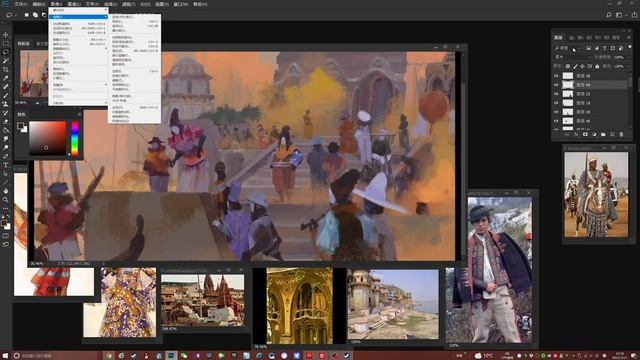Image resolution: width=640 pixels, height=360 pixels.
Task: Open the 文件 (File) menu
Action: tap(20, 4)
